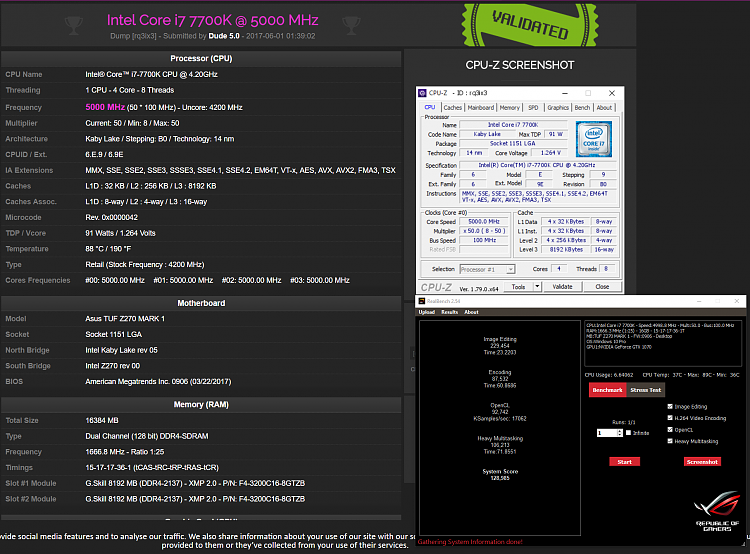Open the Dude 5.0 submitter link
The width and height of the screenshot is (750, 554).
[x=224, y=36]
